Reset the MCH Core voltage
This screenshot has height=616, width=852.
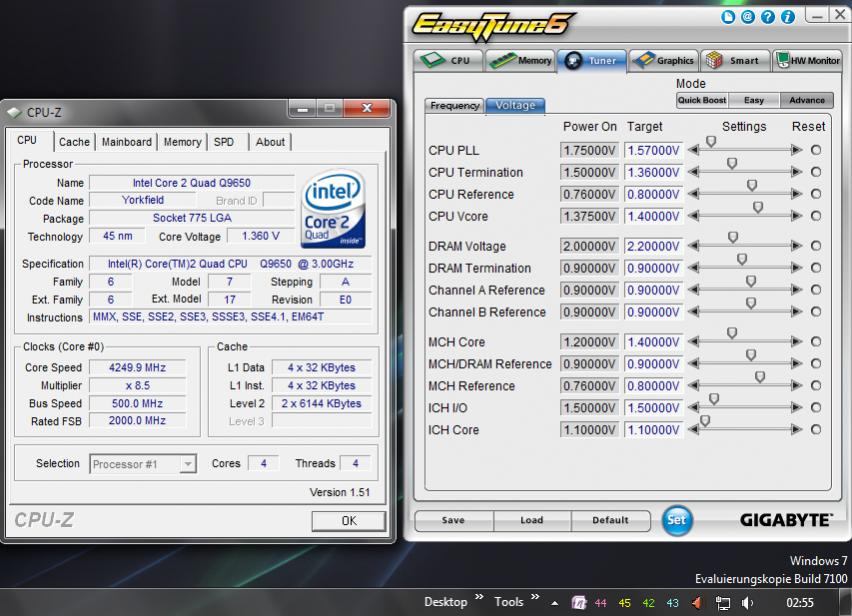click(816, 342)
